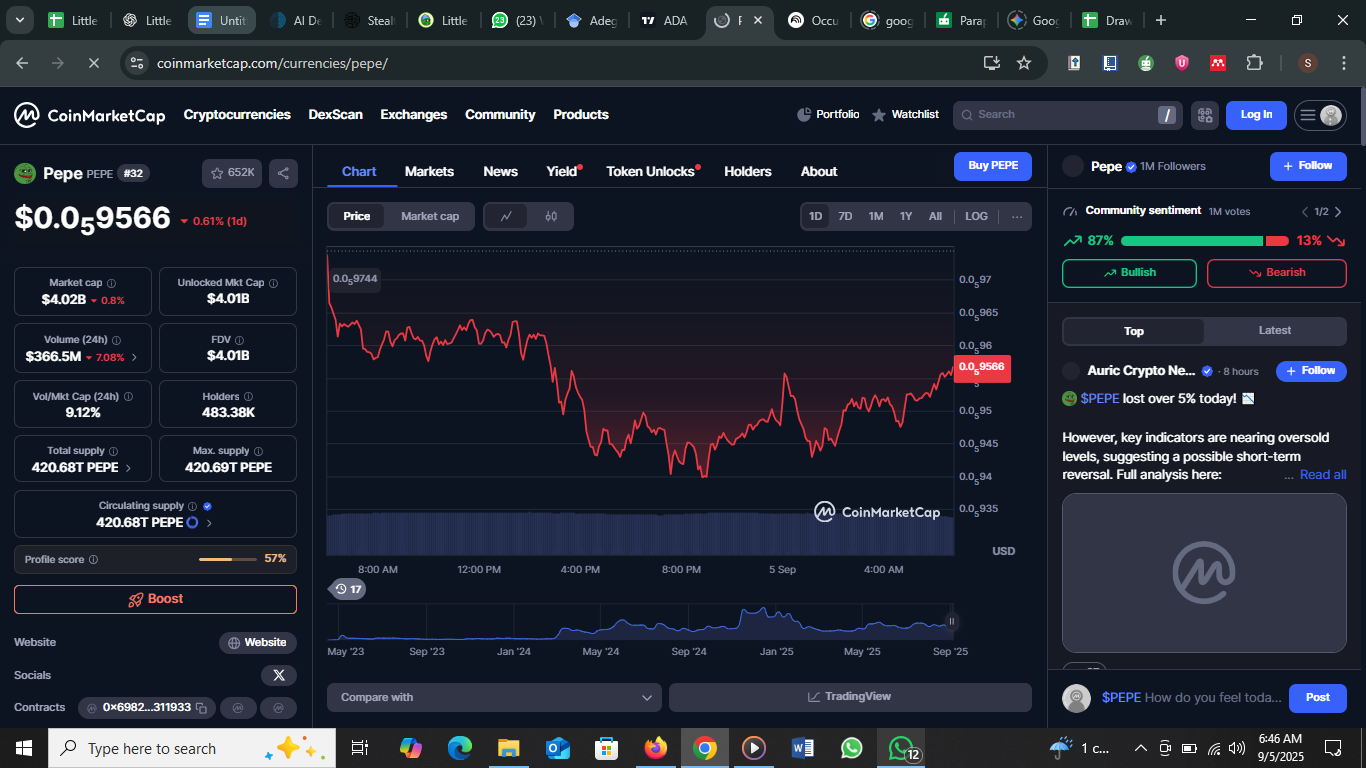
Task: Click the Volume (24h) info icon
Action: coord(117,340)
